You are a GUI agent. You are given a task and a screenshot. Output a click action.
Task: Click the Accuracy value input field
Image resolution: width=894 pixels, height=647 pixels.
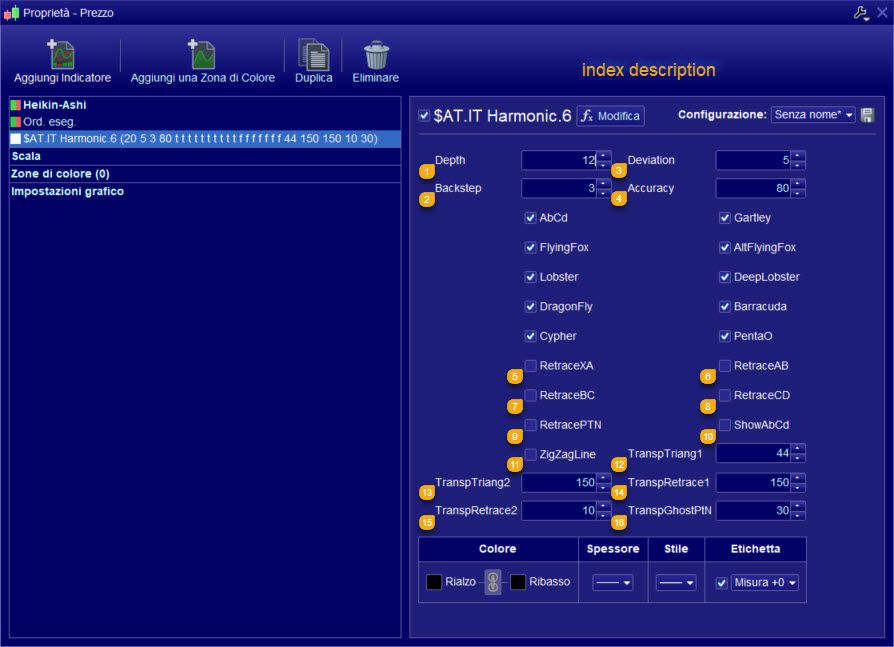pos(754,188)
